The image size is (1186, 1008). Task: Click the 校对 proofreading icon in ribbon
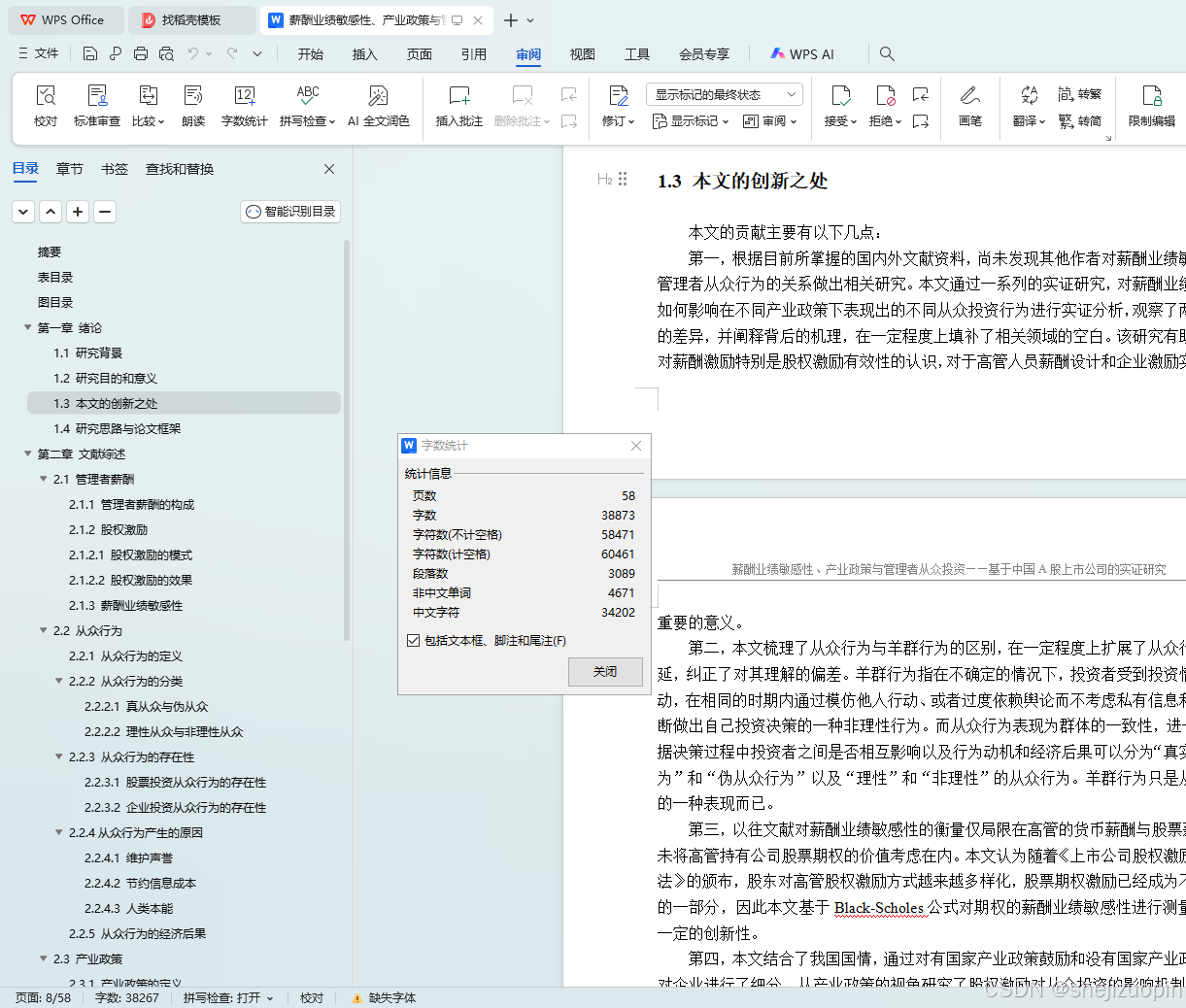[46, 106]
